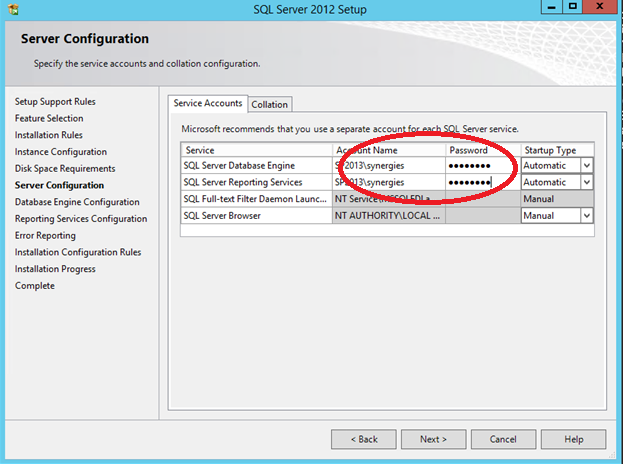The height and width of the screenshot is (464, 624).
Task: Open Startup Type dropdown for SQL Server Browser
Action: pyautogui.click(x=587, y=216)
